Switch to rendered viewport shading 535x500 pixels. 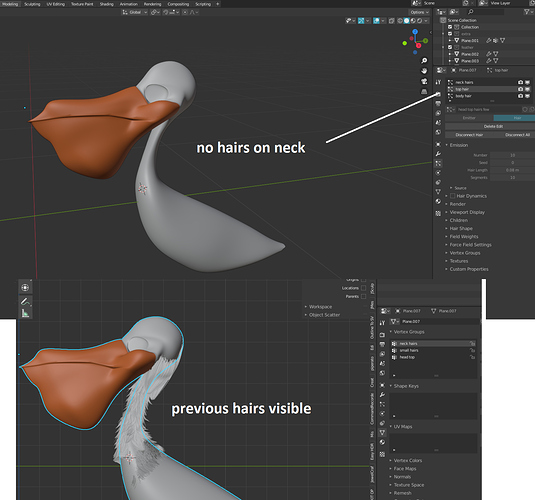tap(419, 21)
